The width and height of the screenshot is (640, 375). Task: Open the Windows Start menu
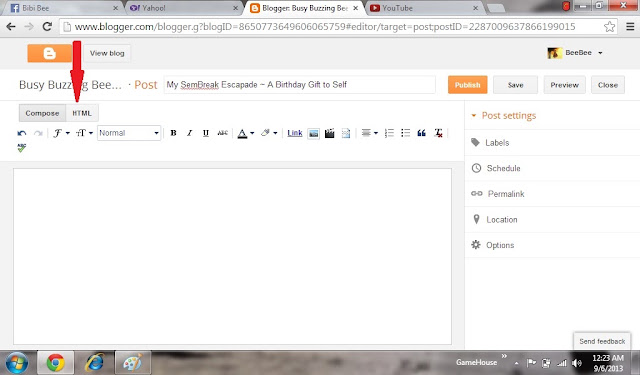pyautogui.click(x=16, y=362)
